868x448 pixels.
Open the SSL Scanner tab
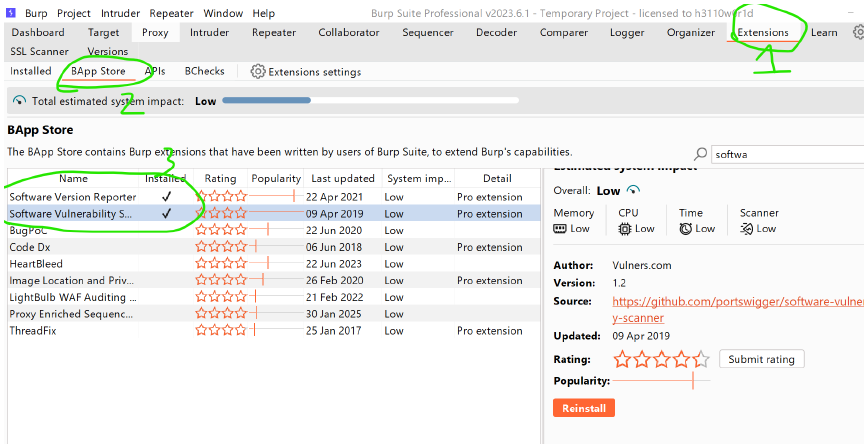coord(39,52)
